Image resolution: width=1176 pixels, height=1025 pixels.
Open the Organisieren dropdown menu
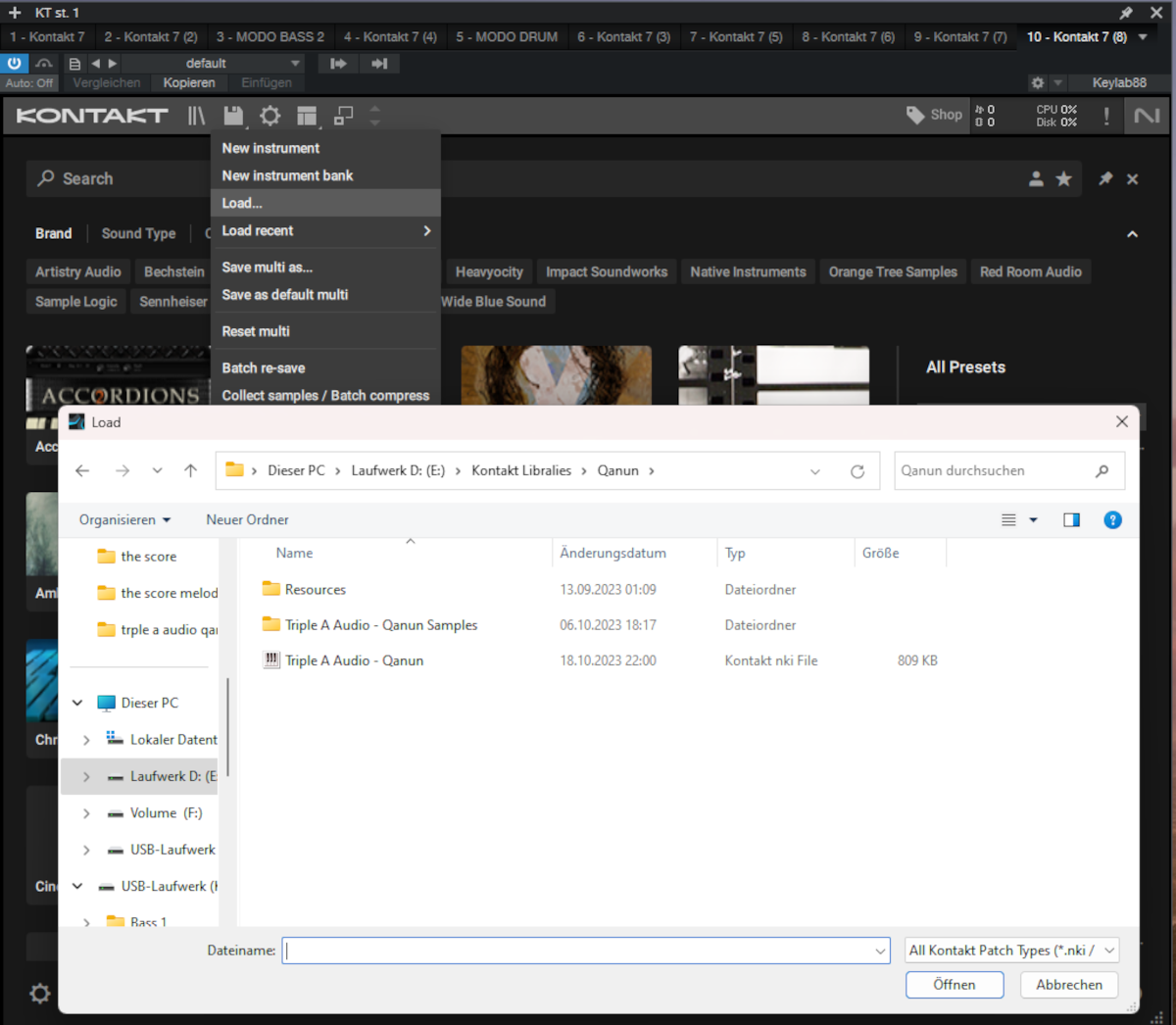pyautogui.click(x=125, y=520)
